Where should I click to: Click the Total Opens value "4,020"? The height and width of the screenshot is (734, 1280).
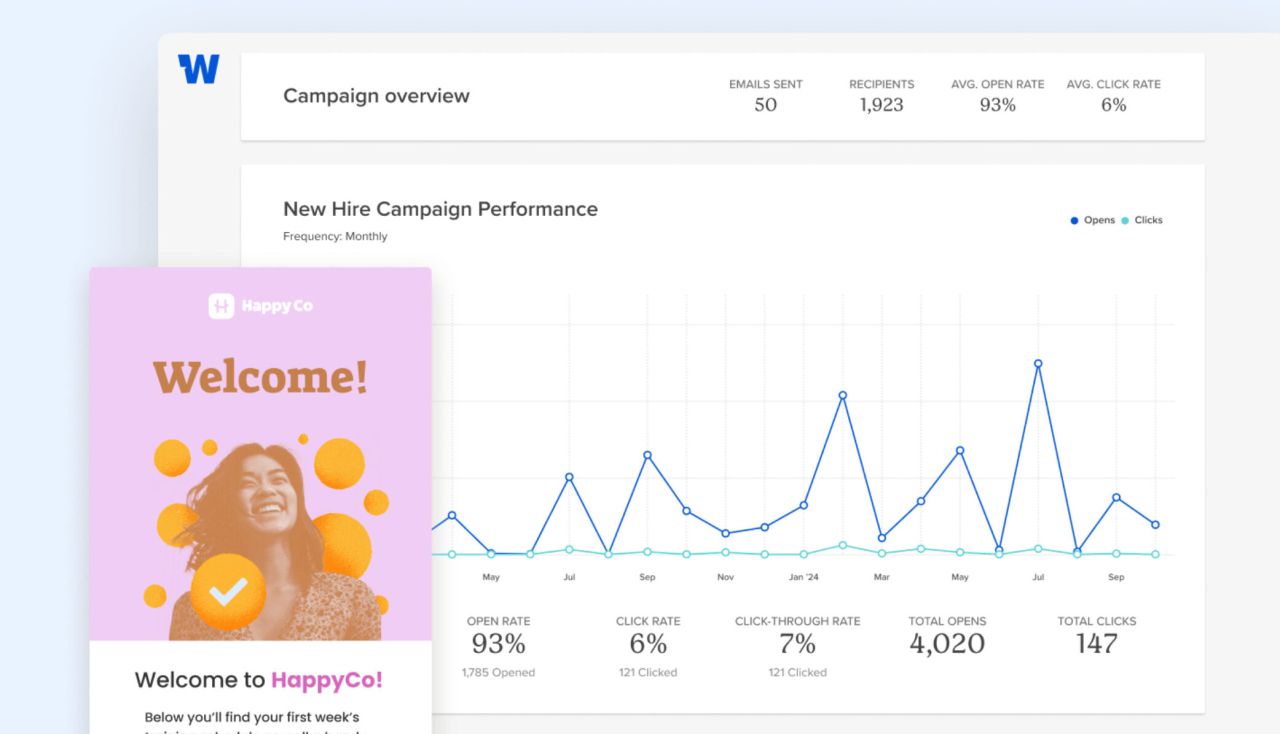(947, 644)
